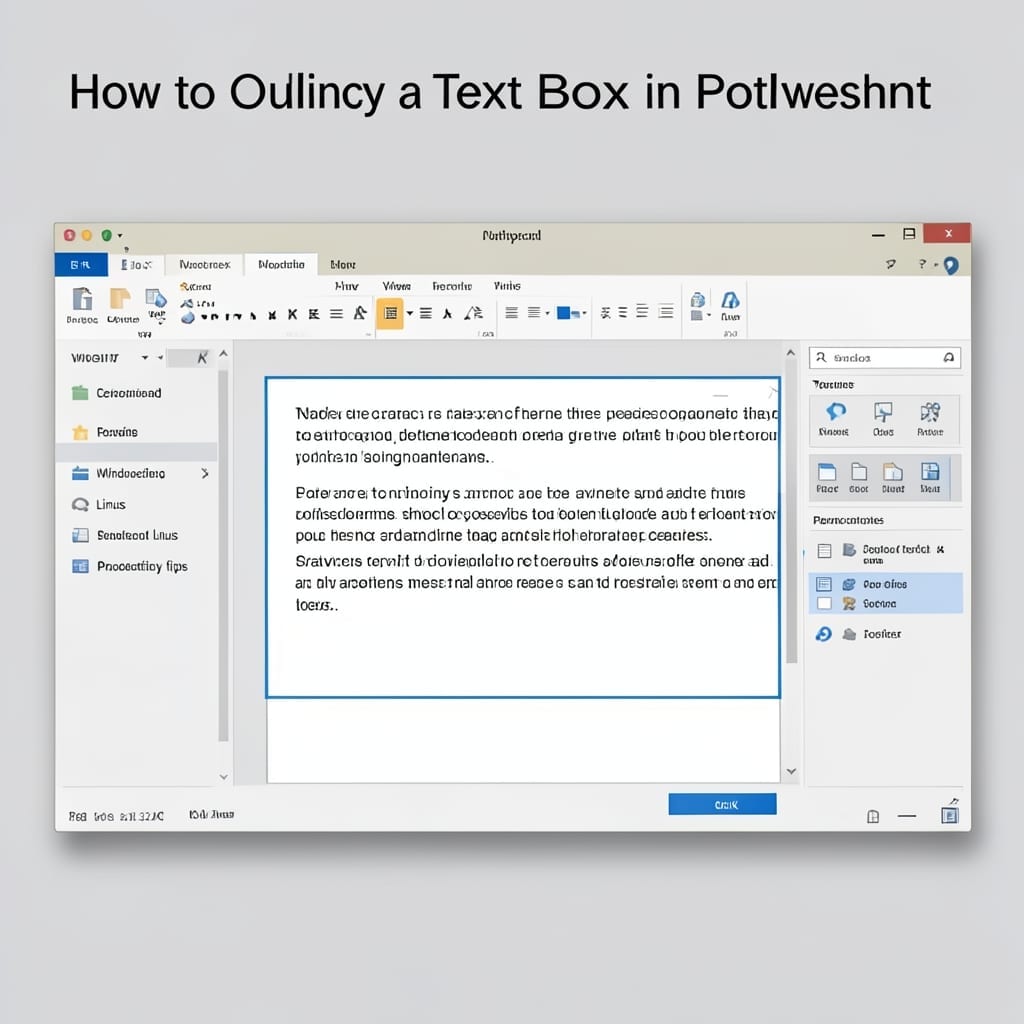1024x1024 pixels.
Task: Click the blue letter A icon at ribbon's right
Action: click(x=730, y=300)
